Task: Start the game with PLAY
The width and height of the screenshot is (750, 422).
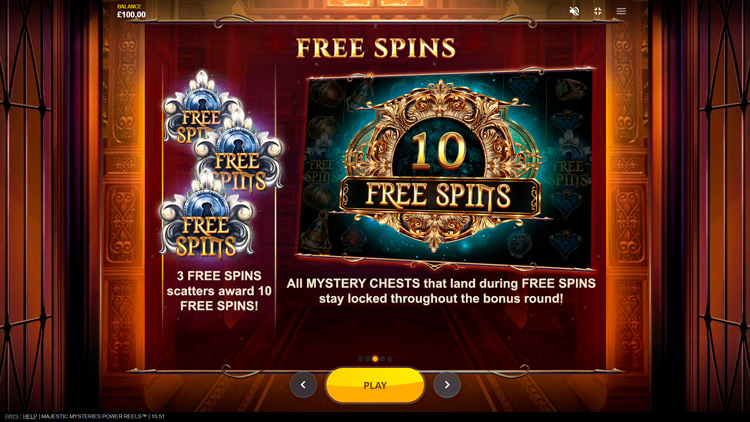Action: click(x=375, y=385)
